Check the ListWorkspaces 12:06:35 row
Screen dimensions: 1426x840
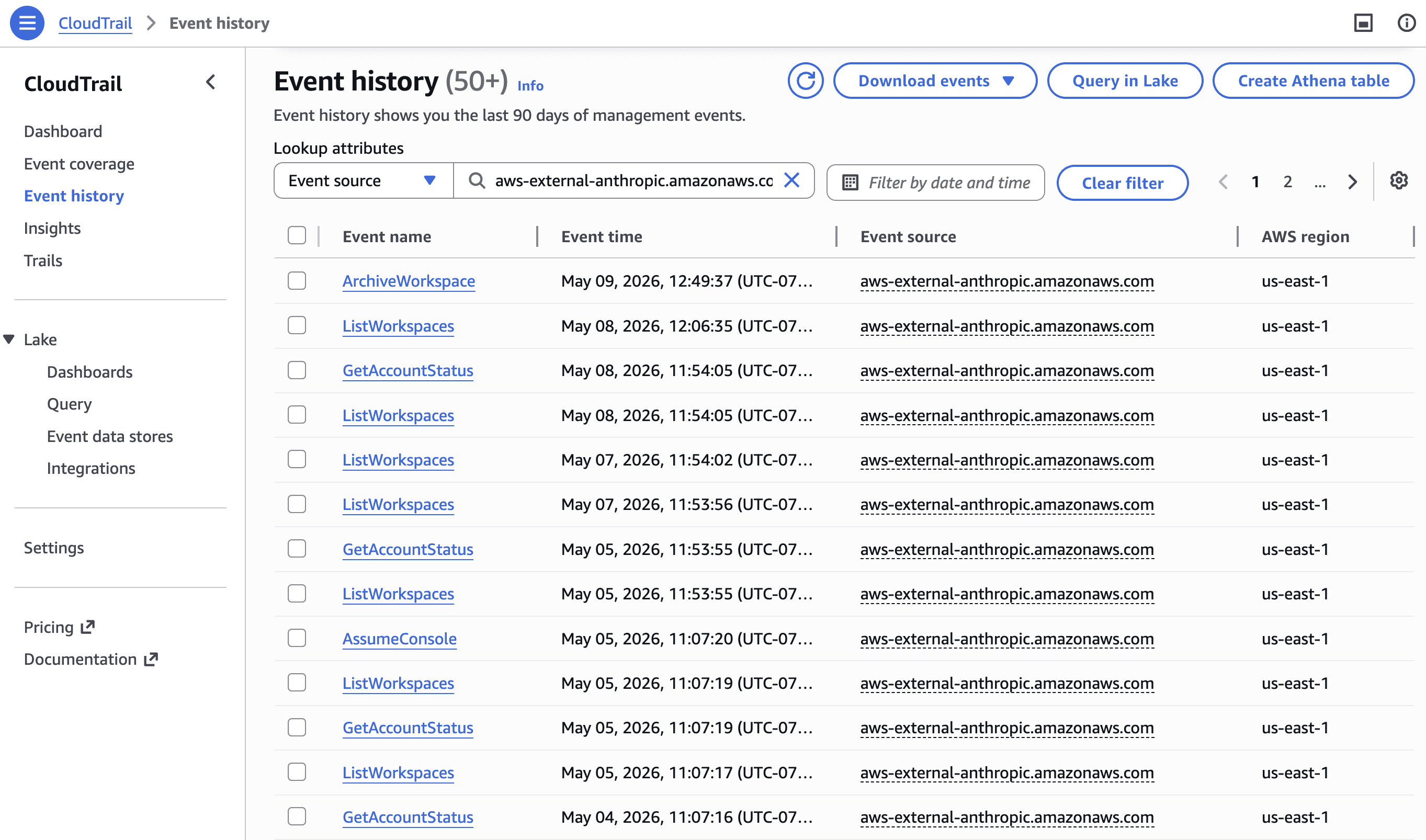297,325
